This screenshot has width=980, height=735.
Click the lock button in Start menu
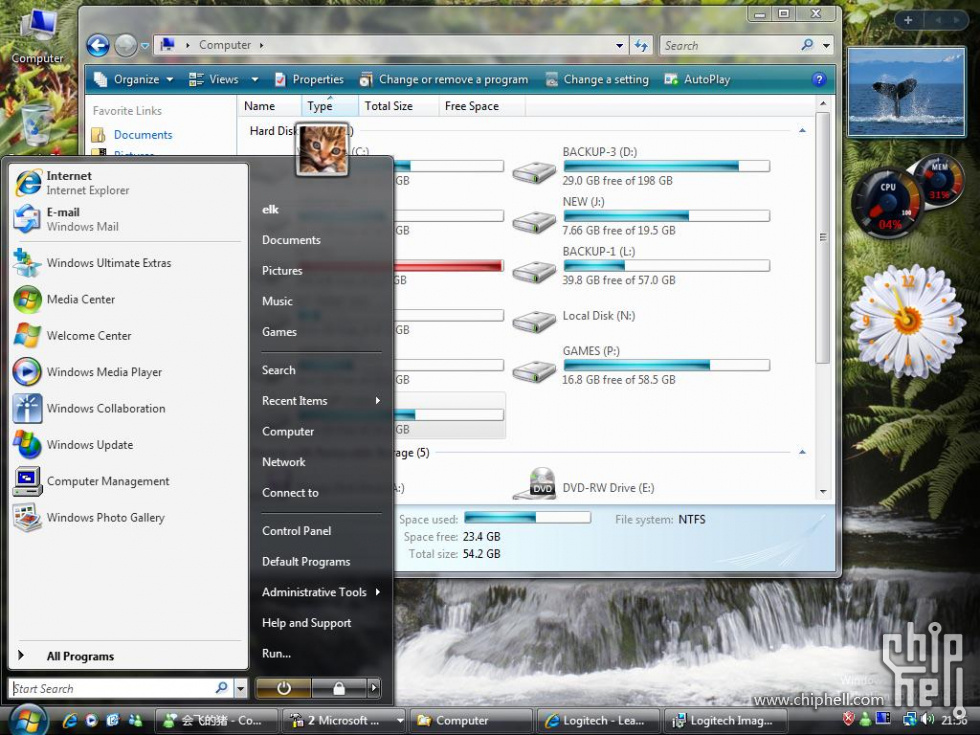point(339,688)
